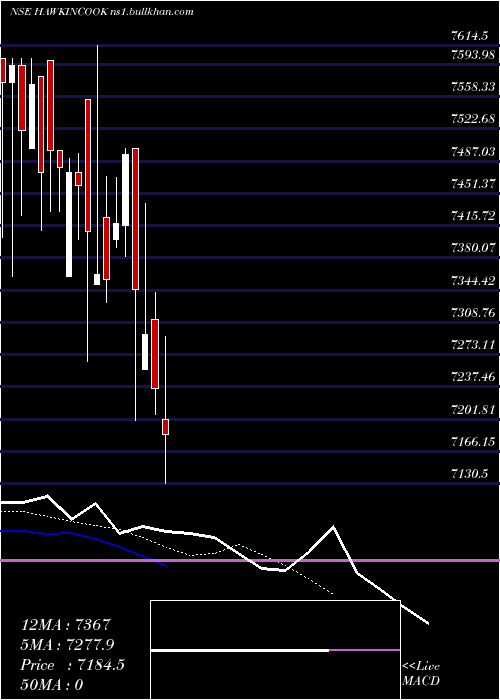The width and height of the screenshot is (500, 700).
Task: Select the 50MA : 0 readout
Action: [x=52, y=685]
